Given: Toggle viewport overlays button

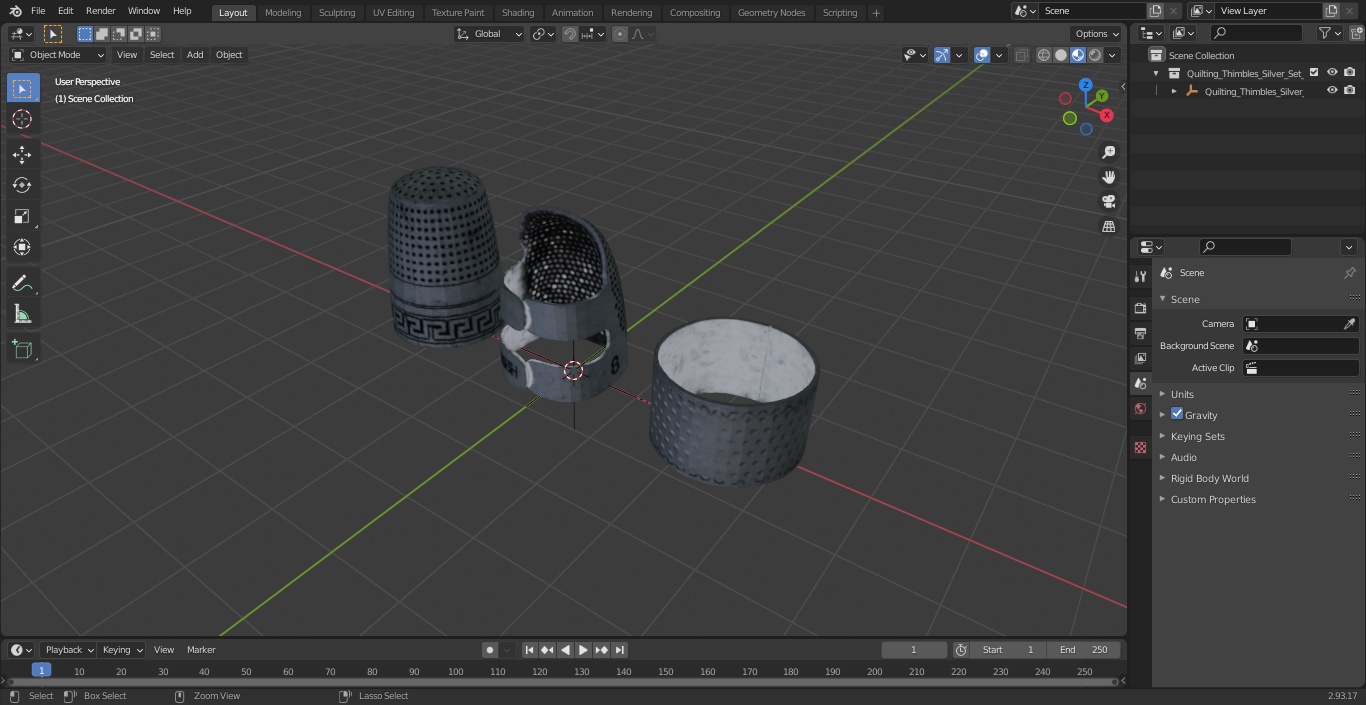Looking at the screenshot, I should point(982,55).
